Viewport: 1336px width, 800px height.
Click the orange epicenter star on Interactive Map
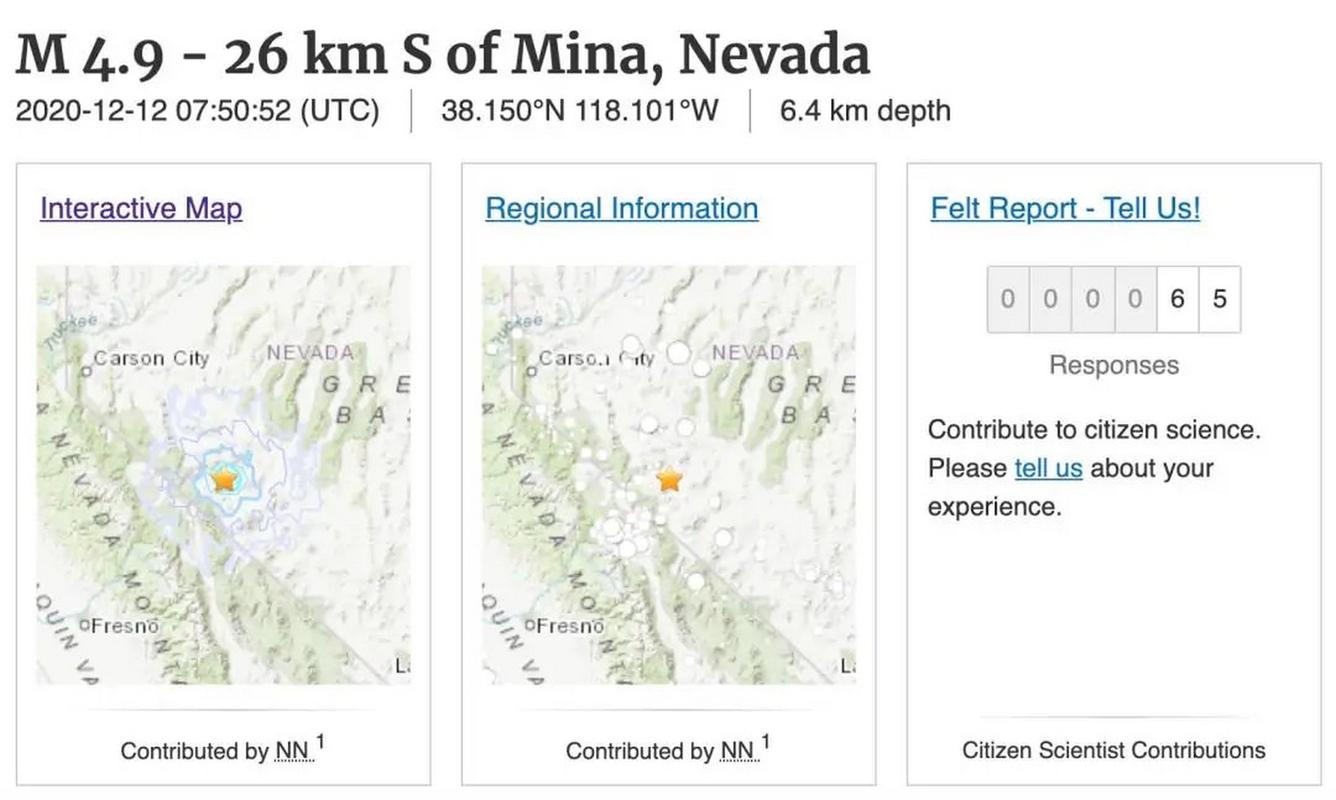click(224, 479)
